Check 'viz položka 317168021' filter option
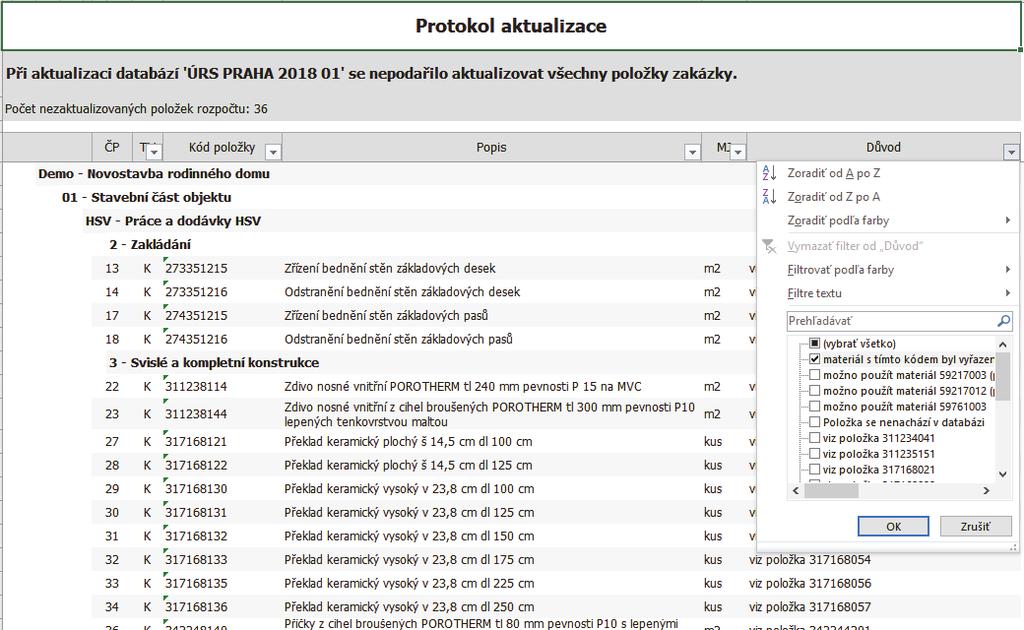This screenshot has height=630, width=1024. (814, 469)
